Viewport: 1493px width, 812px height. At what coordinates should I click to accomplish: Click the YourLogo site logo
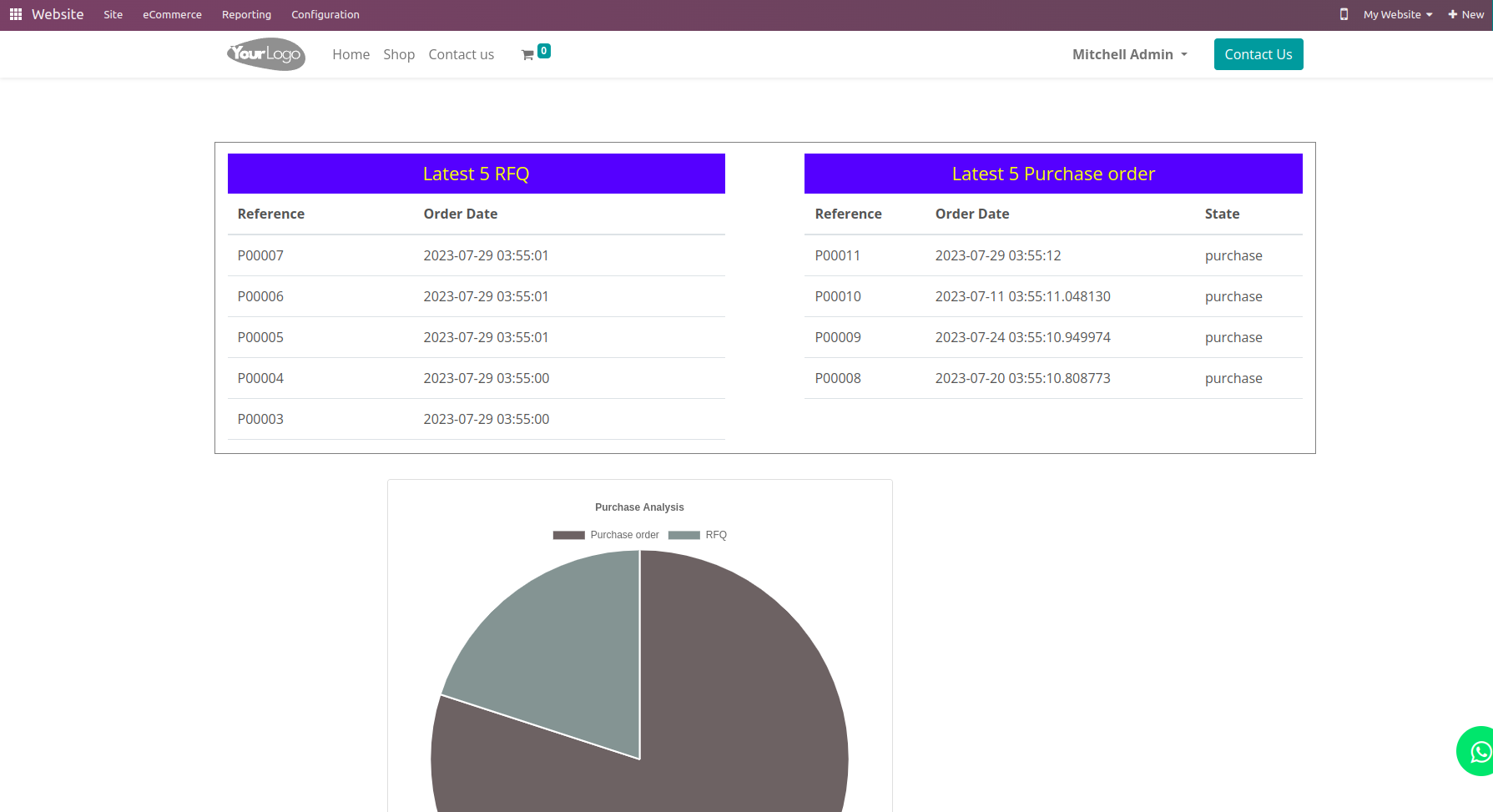point(266,54)
